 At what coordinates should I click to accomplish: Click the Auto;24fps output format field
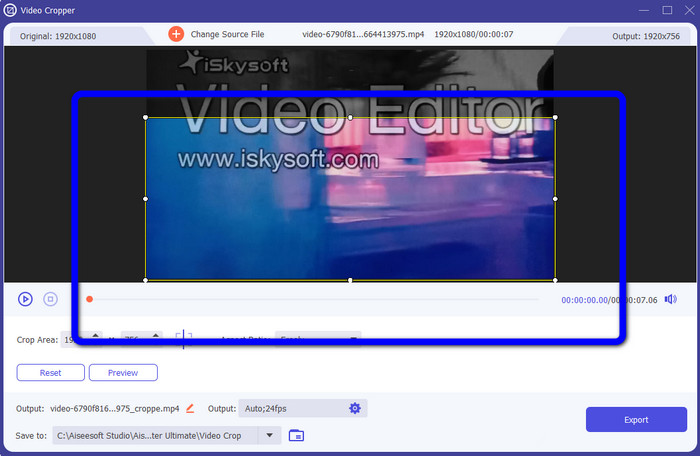click(302, 408)
